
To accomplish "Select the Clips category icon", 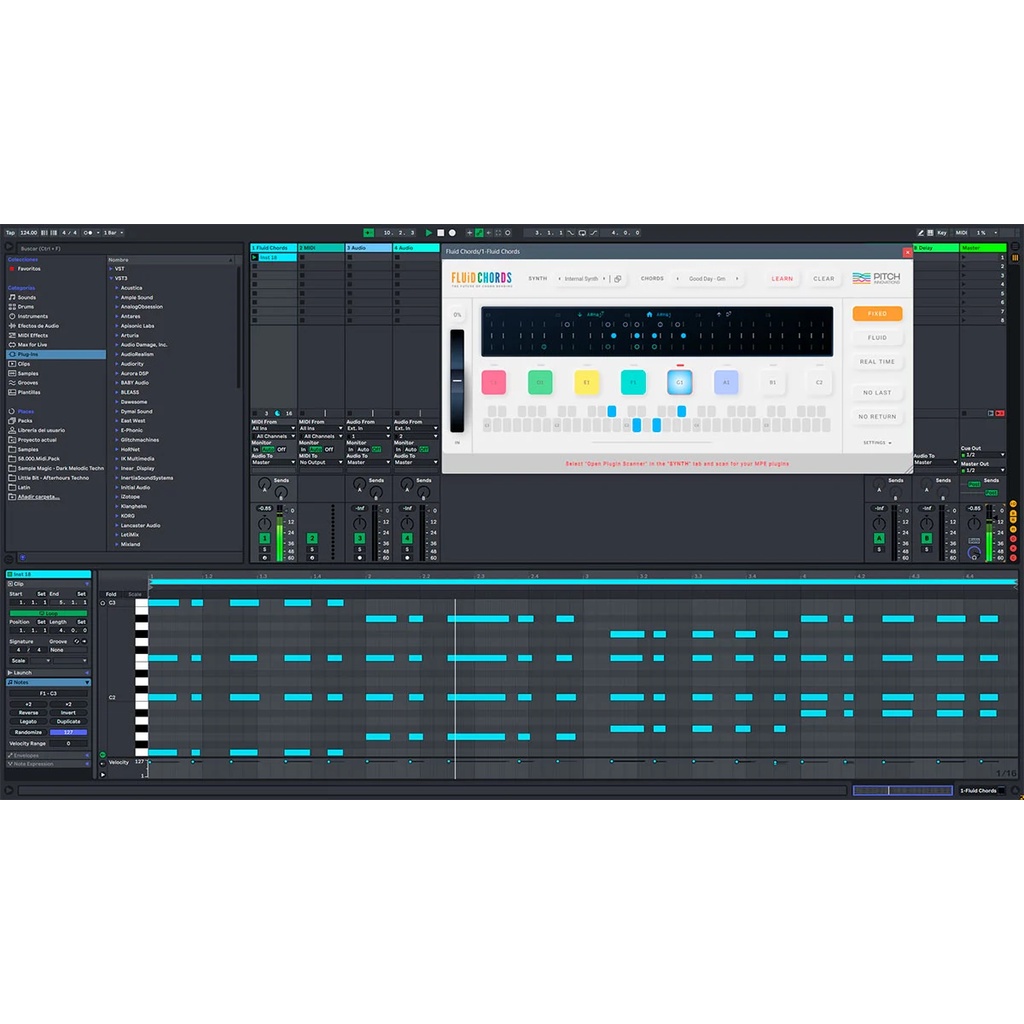I will [12, 364].
